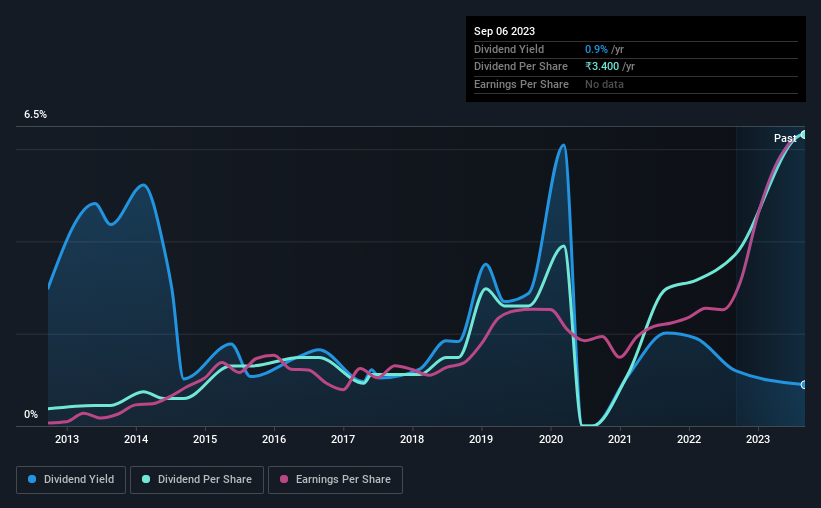Image resolution: width=821 pixels, height=508 pixels.
Task: Select the 2013 label on the time axis
Action: tap(67, 439)
